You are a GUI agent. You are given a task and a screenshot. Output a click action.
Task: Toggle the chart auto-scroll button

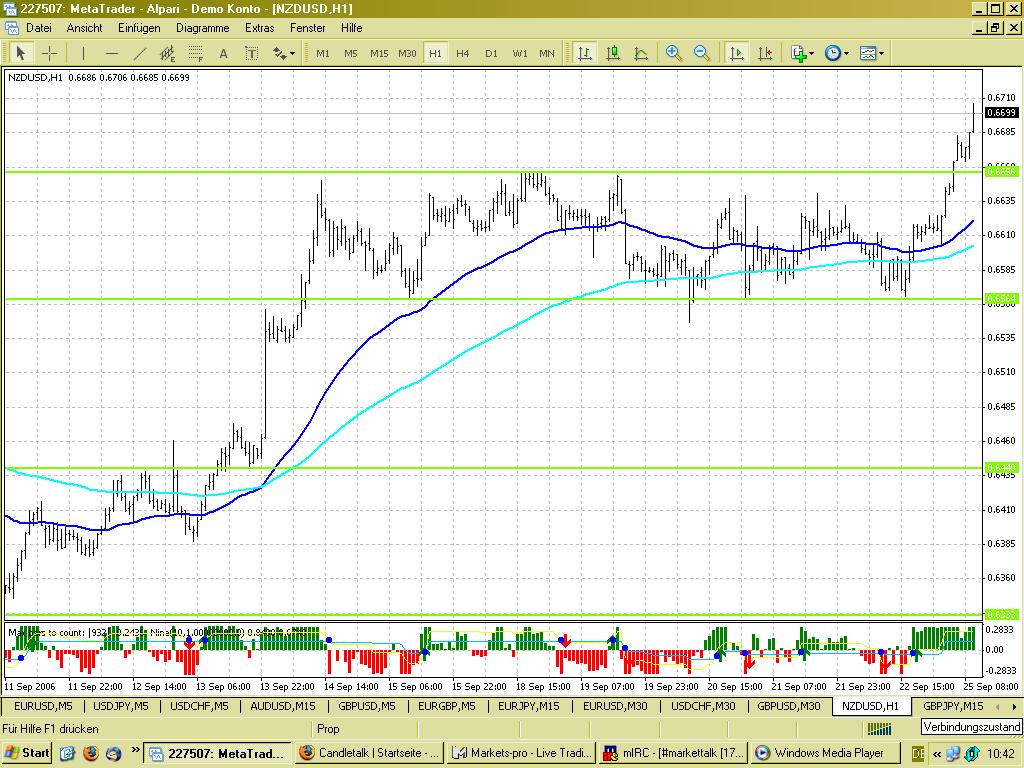pyautogui.click(x=736, y=53)
